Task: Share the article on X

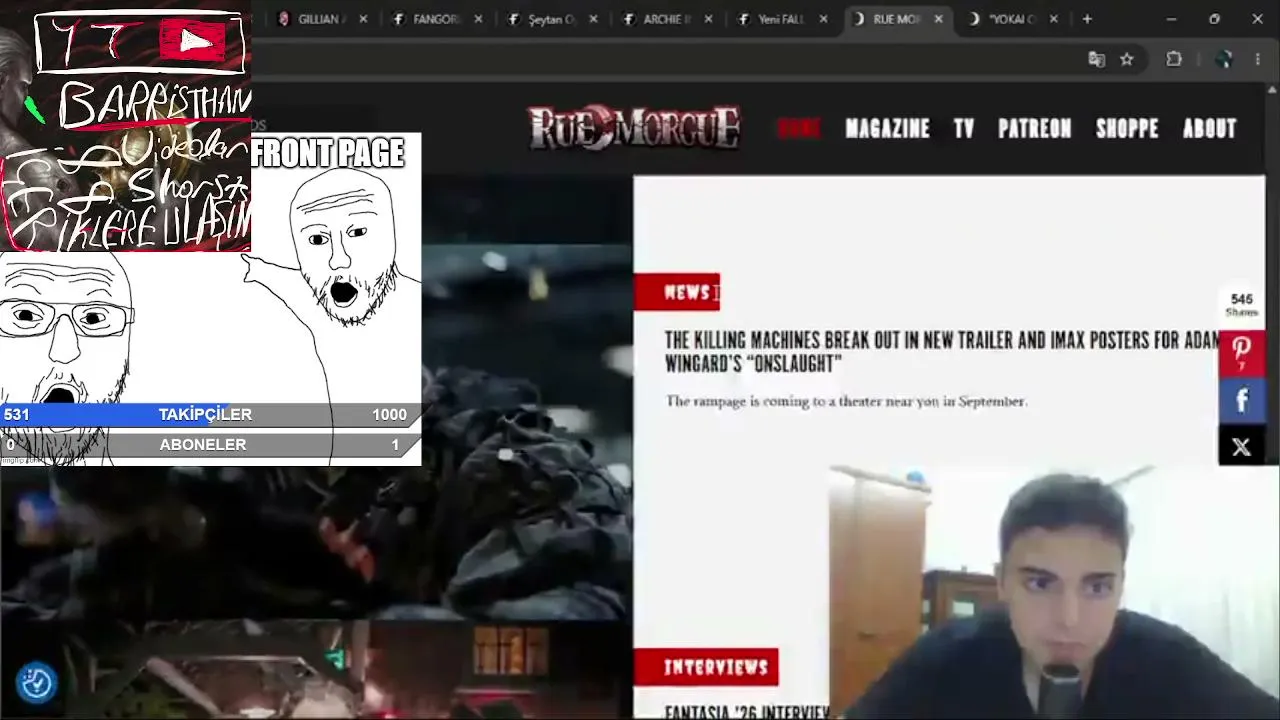Action: click(1241, 447)
